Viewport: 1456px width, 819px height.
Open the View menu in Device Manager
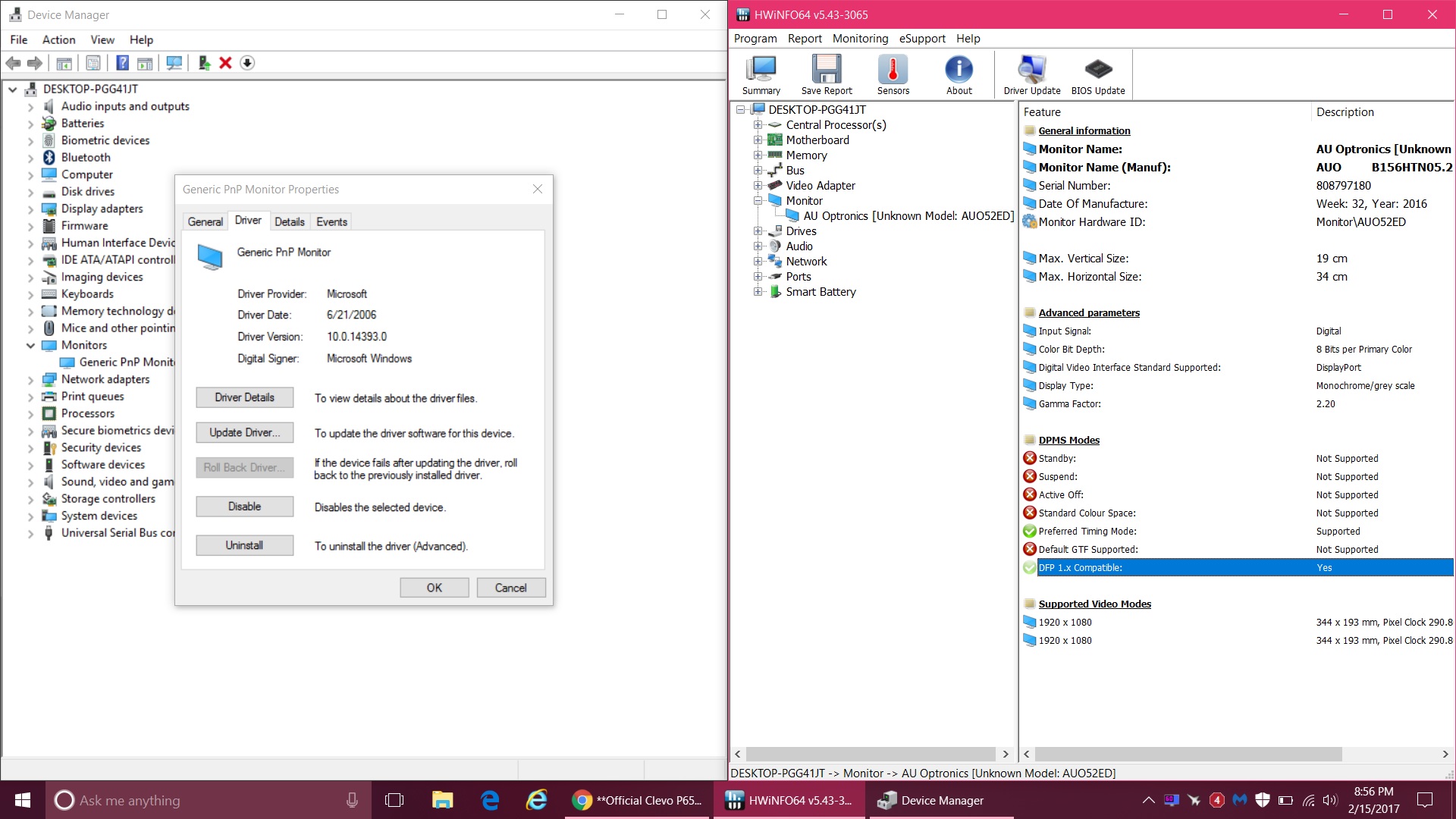coord(102,39)
